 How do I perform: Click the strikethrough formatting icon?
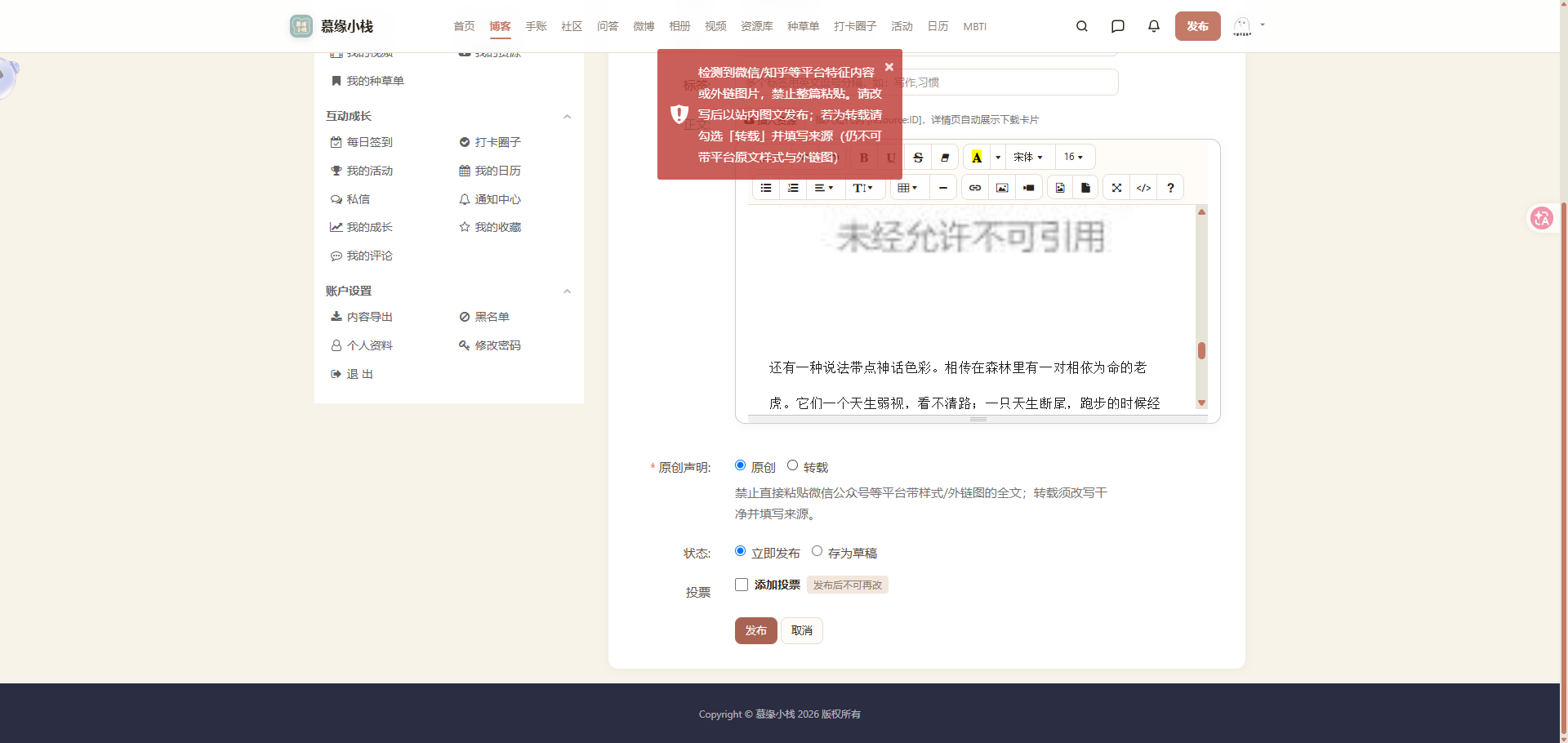[x=918, y=158]
